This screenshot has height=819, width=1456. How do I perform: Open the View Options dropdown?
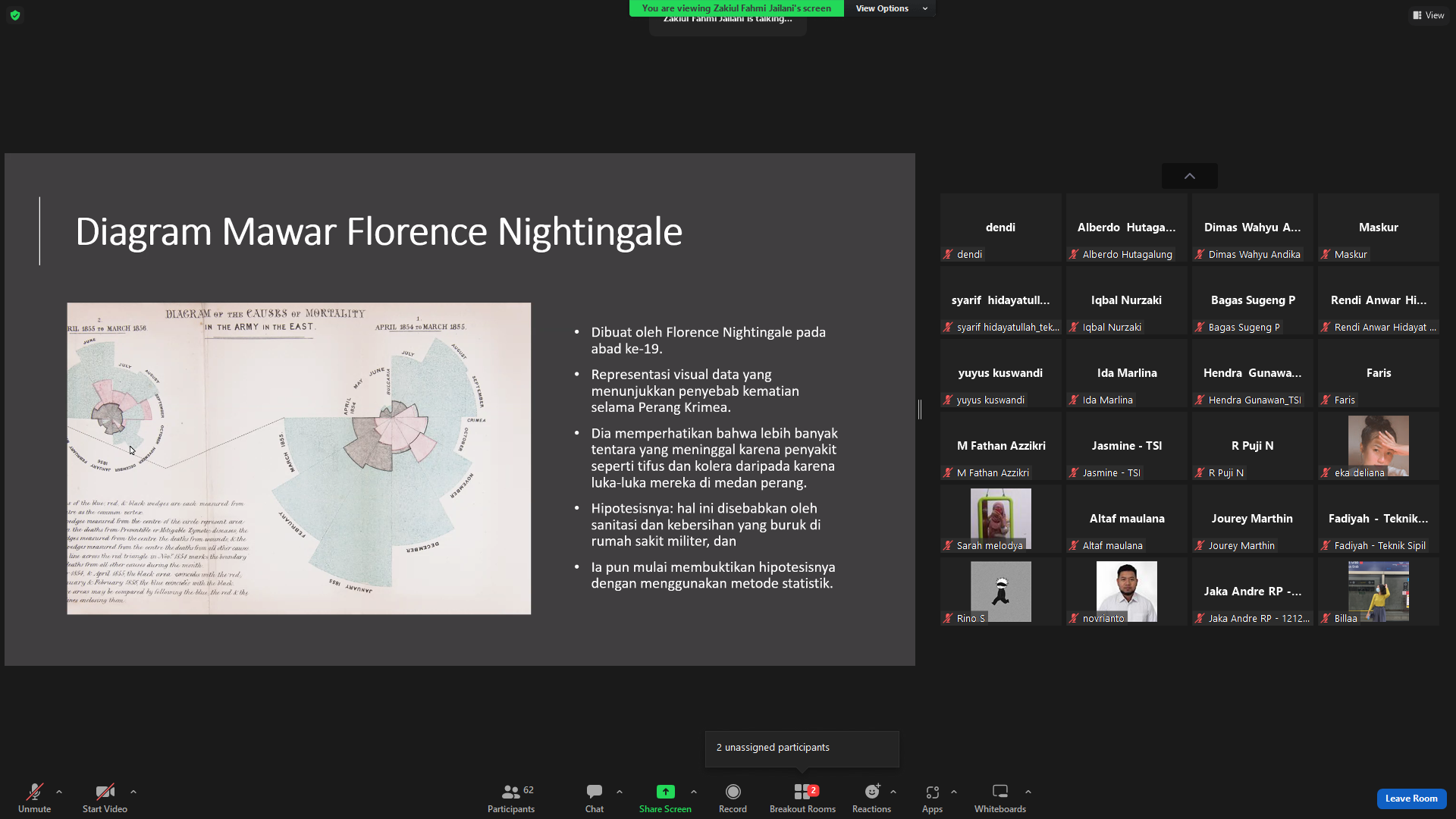tap(890, 8)
